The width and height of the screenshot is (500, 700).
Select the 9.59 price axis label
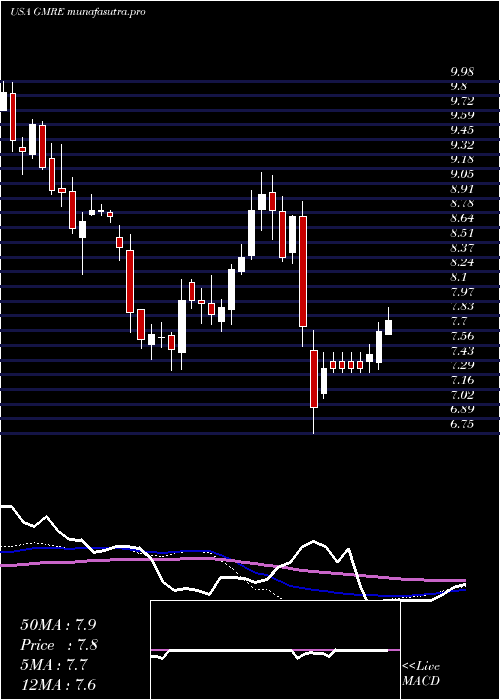(462, 115)
